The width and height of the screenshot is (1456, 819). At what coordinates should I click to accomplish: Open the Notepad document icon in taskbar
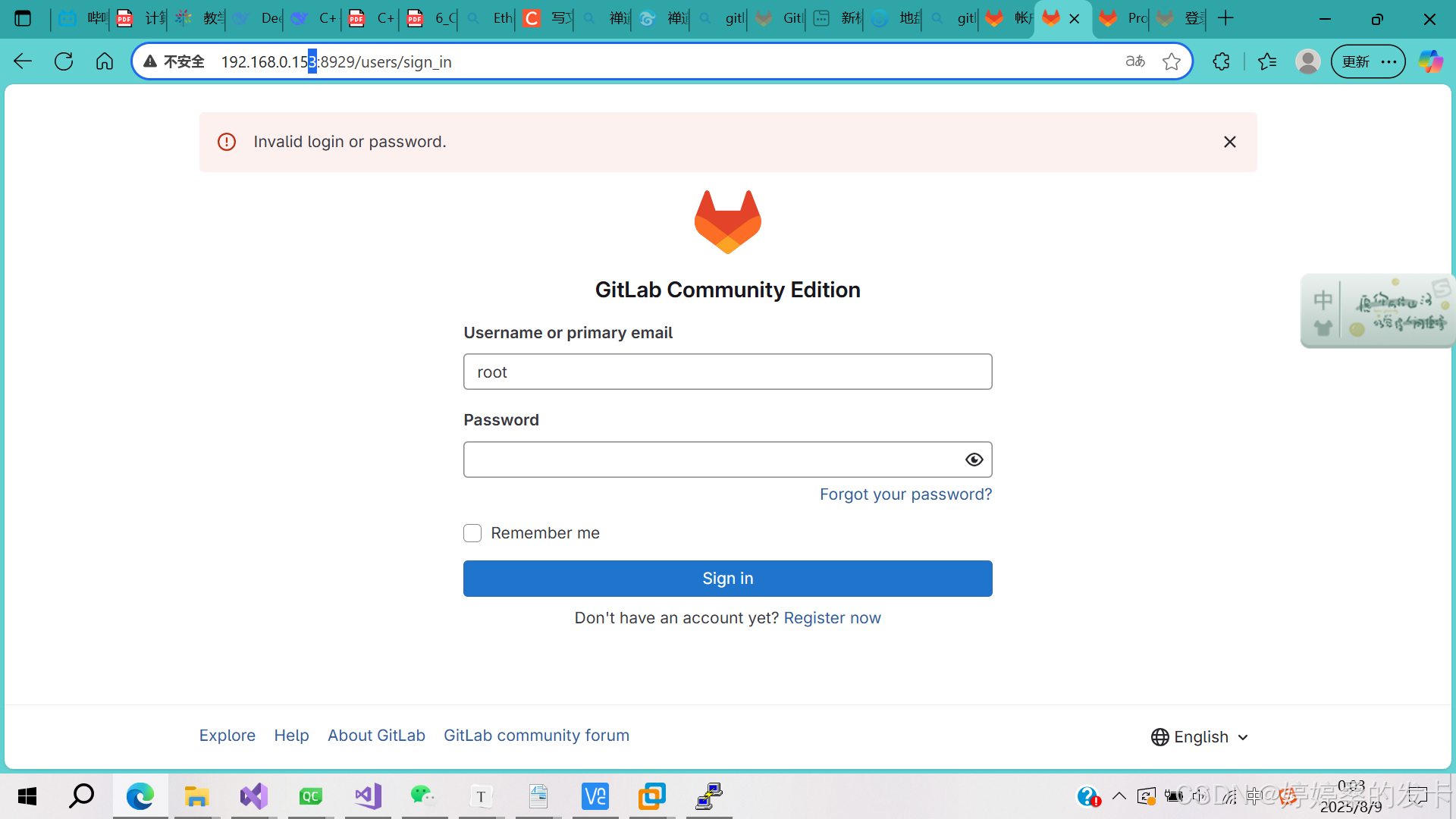pyautogui.click(x=538, y=796)
